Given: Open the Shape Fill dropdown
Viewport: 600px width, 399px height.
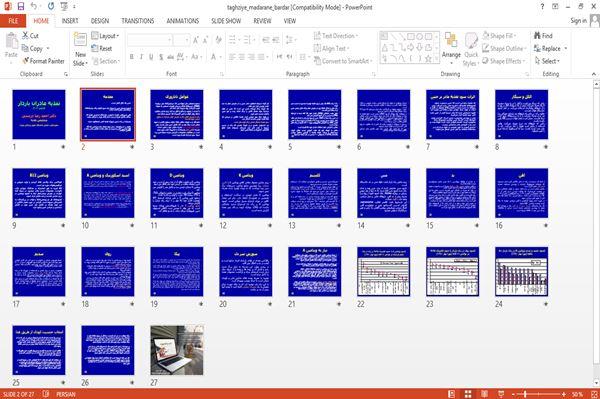Looking at the screenshot, I should click(x=499, y=36).
